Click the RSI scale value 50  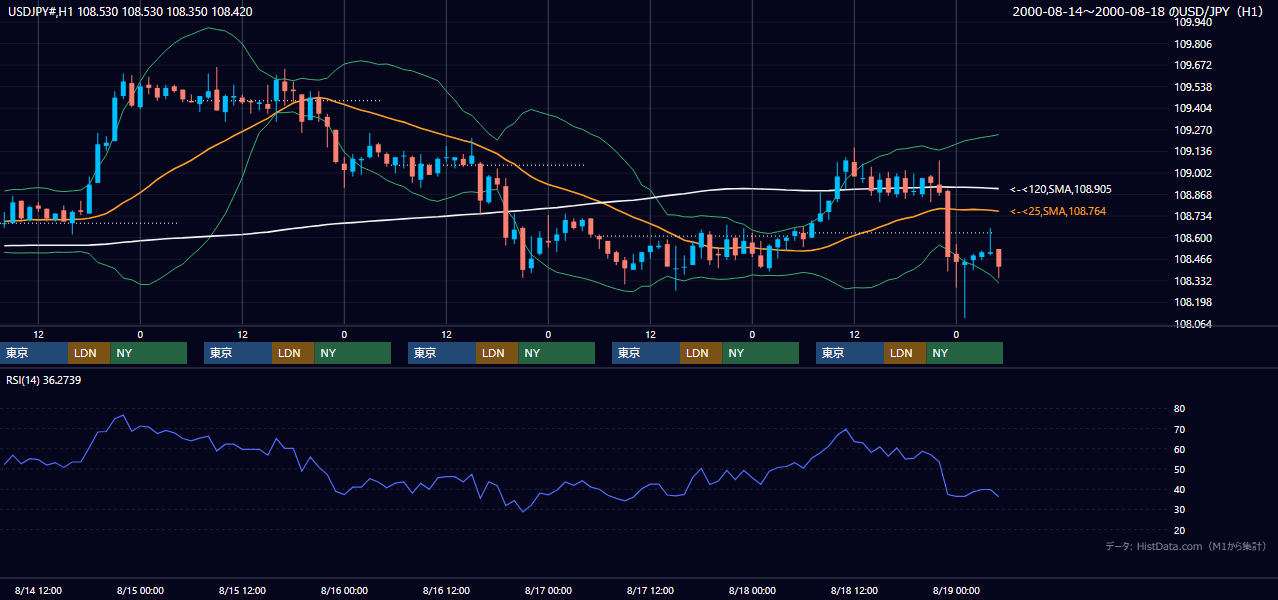[1179, 469]
